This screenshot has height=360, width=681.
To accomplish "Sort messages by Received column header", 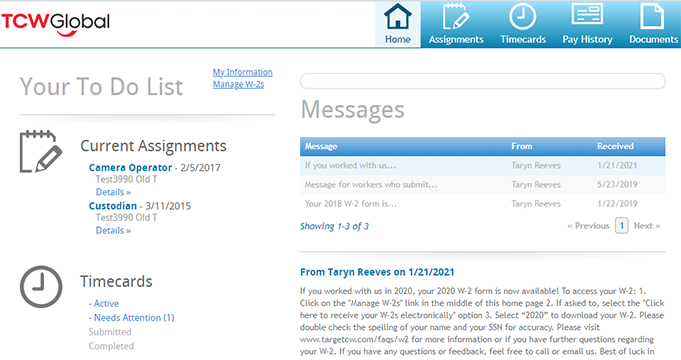I will pyautogui.click(x=615, y=146).
